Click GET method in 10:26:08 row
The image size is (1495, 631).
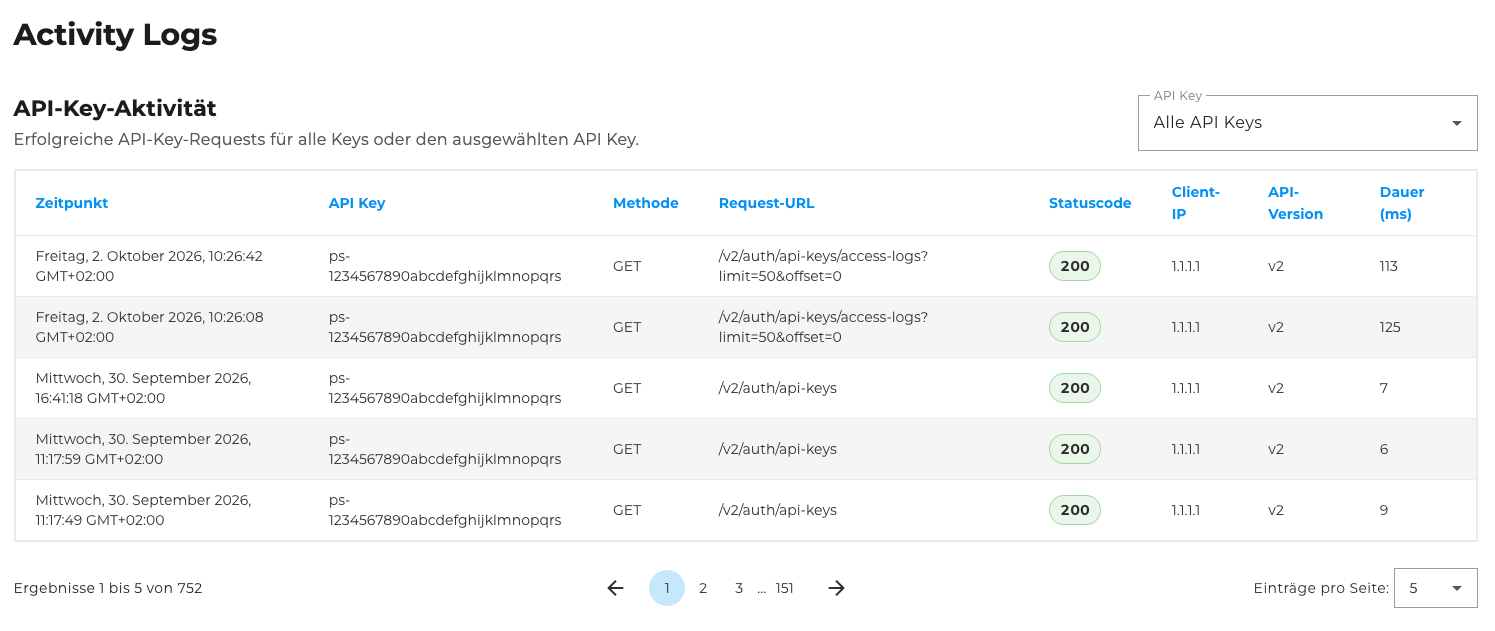(x=627, y=327)
